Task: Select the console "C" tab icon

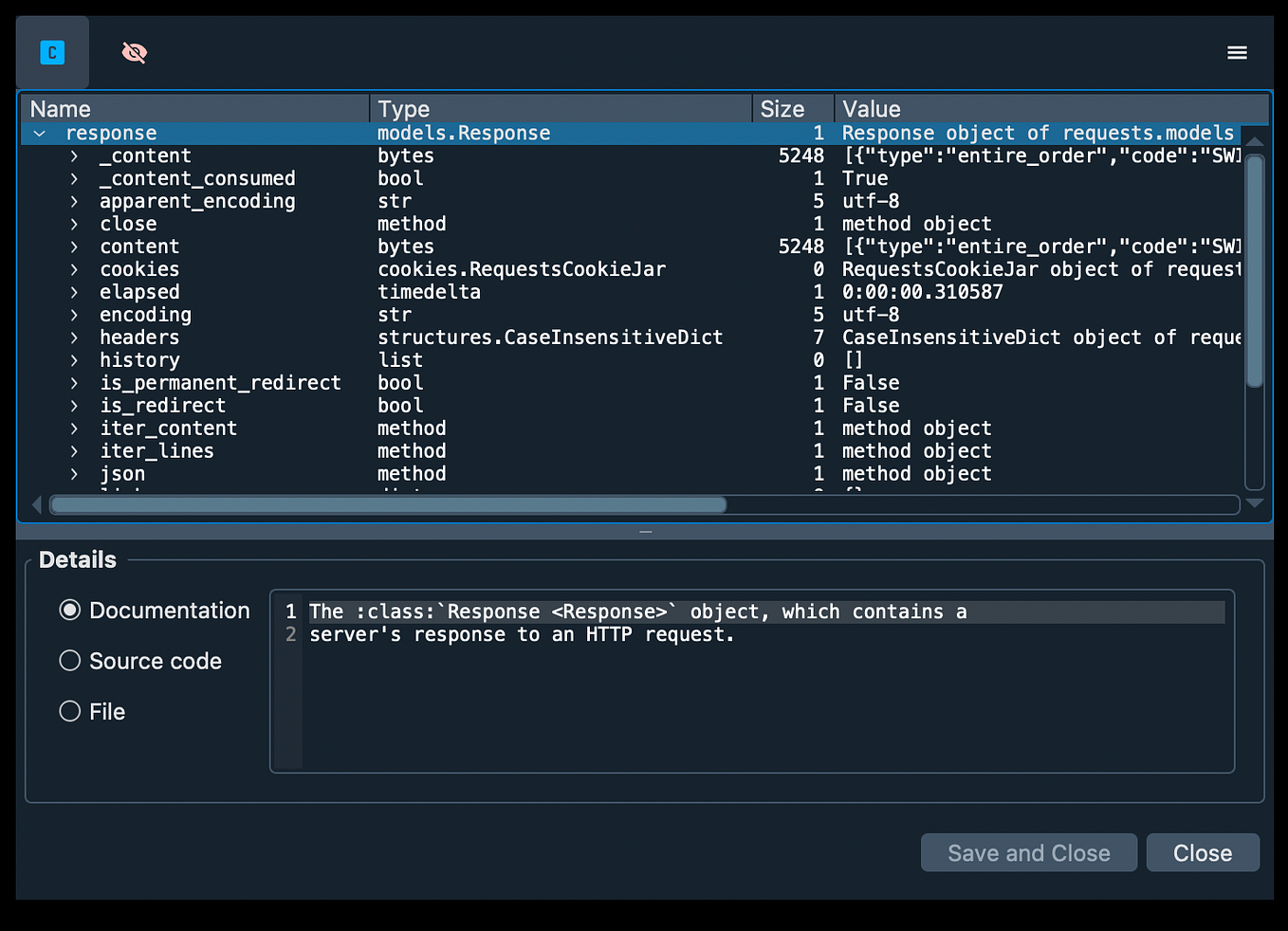Action: click(x=52, y=52)
